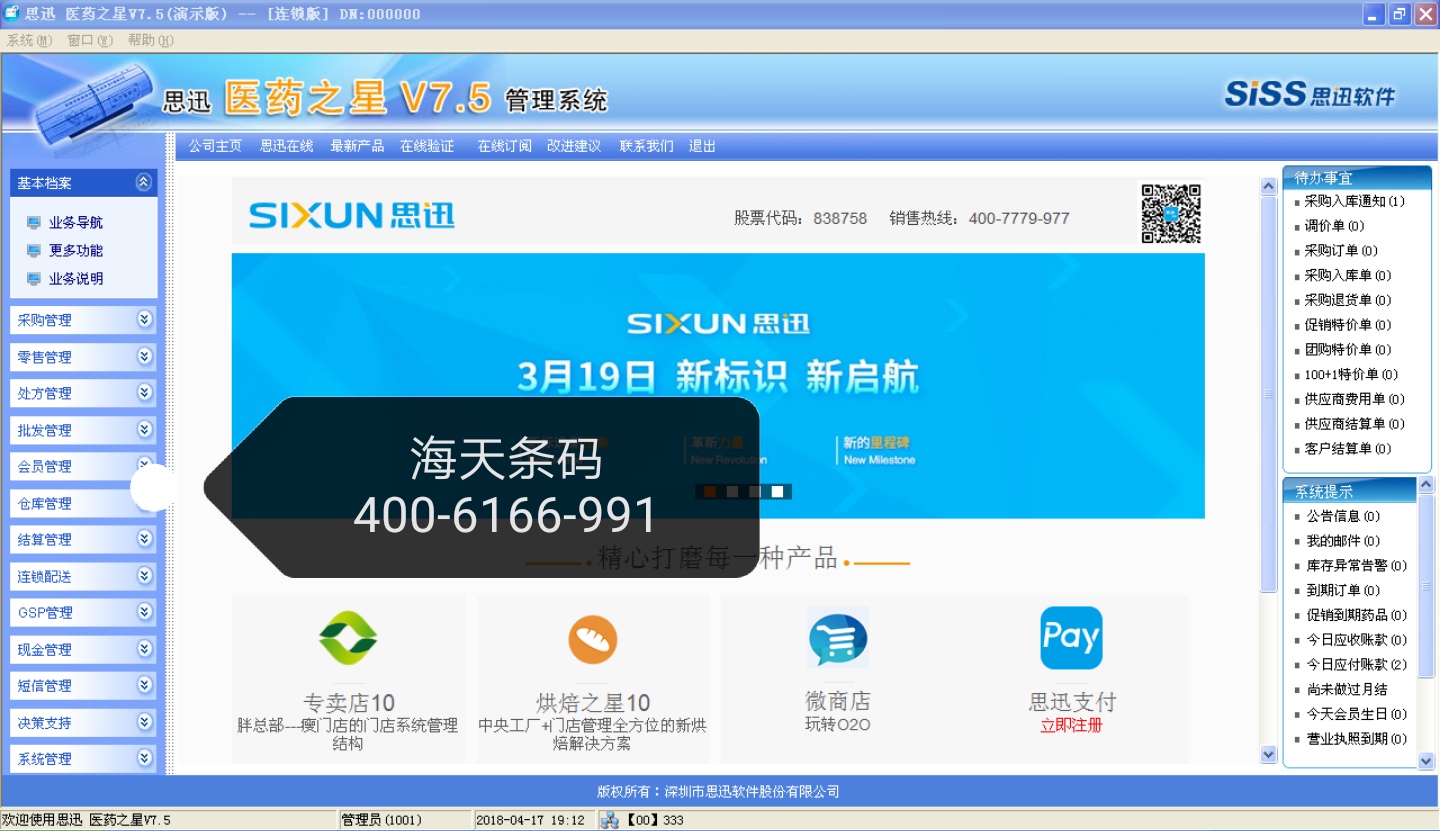Expand the 采购管理 section
The width and height of the screenshot is (1440, 831).
click(x=145, y=319)
